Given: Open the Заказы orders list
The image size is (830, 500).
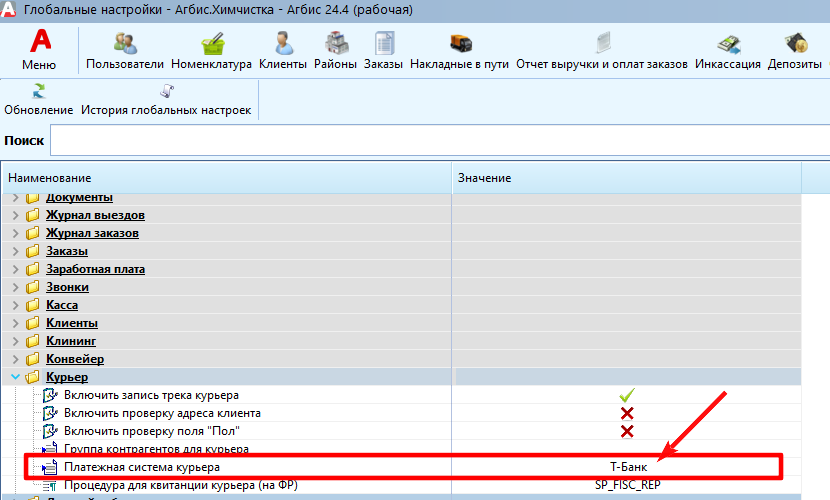Looking at the screenshot, I should (384, 52).
